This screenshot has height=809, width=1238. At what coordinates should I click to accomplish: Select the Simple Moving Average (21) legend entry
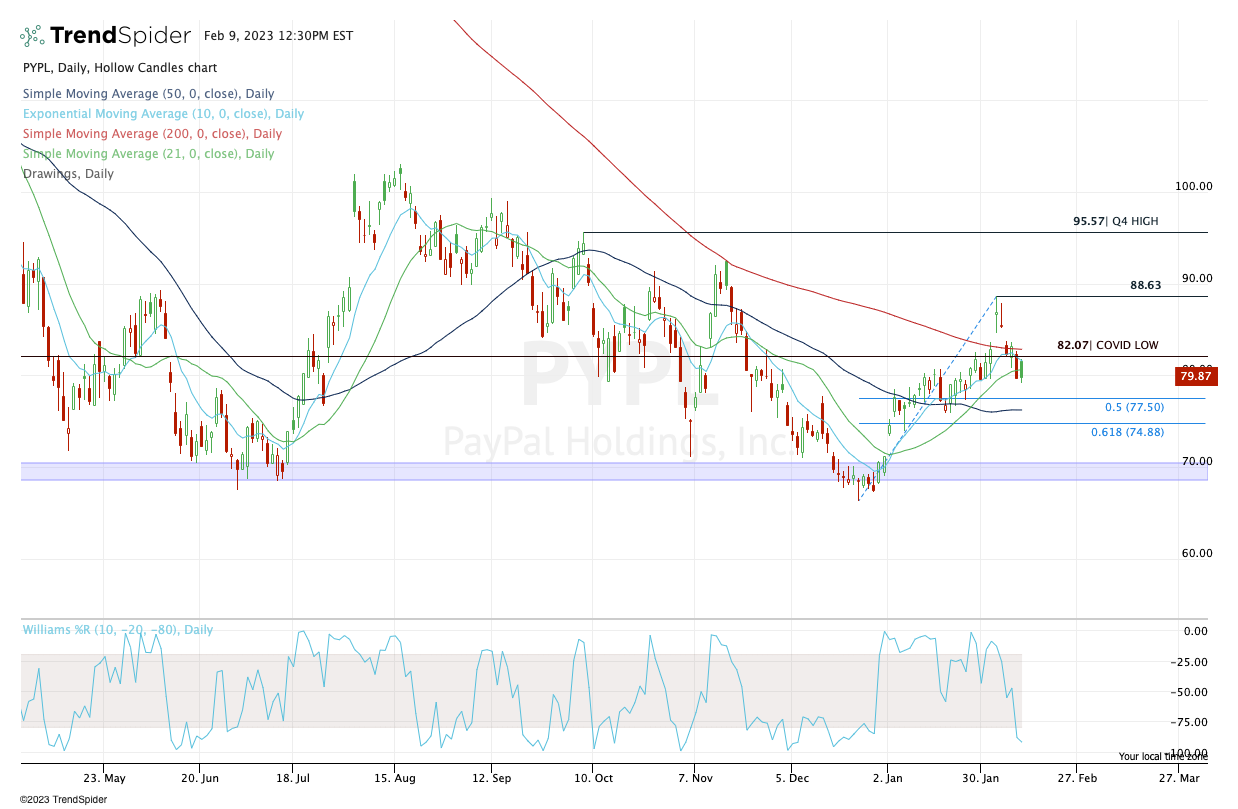[x=148, y=154]
